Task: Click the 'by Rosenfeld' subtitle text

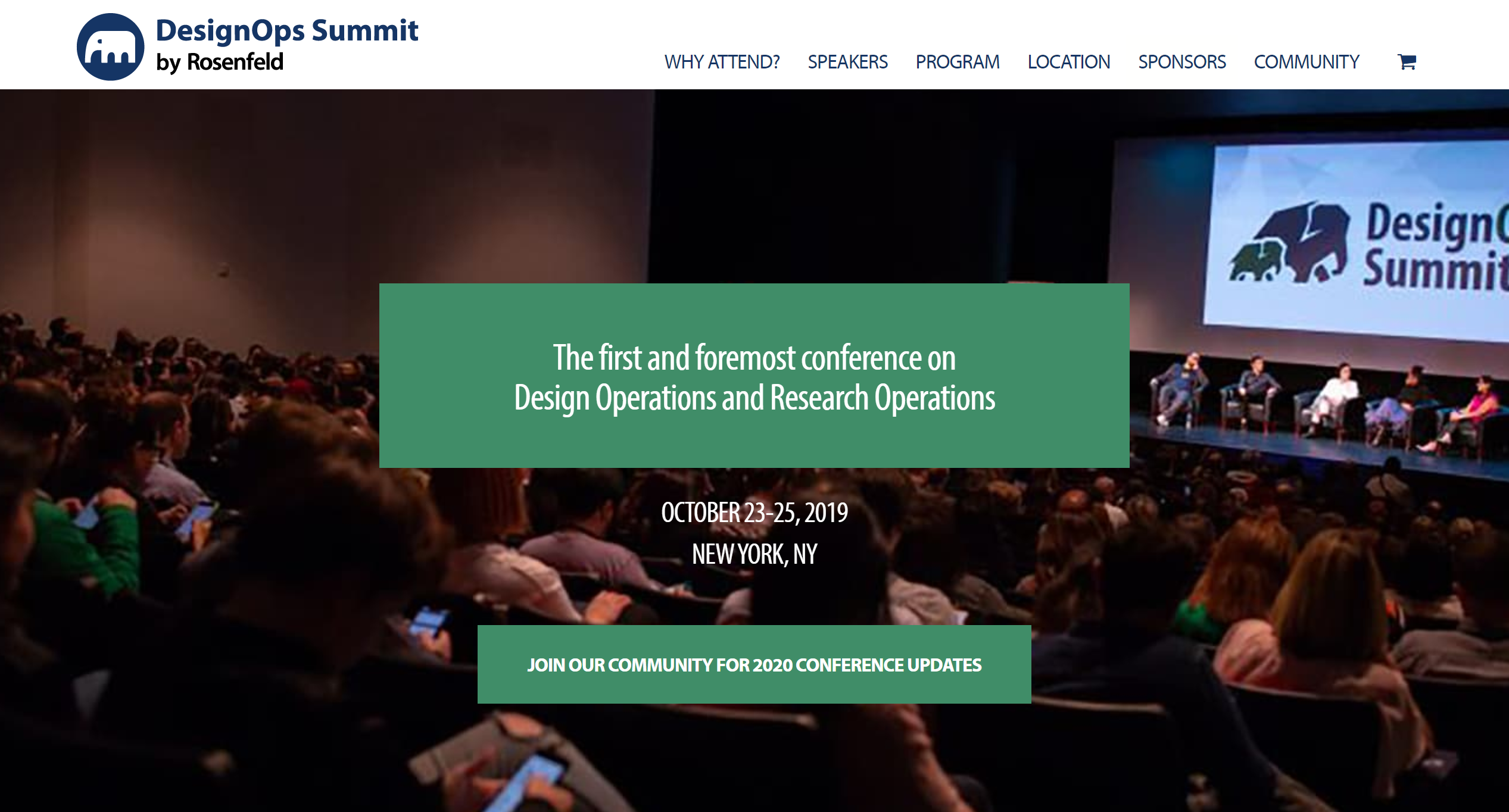Action: 219,62
